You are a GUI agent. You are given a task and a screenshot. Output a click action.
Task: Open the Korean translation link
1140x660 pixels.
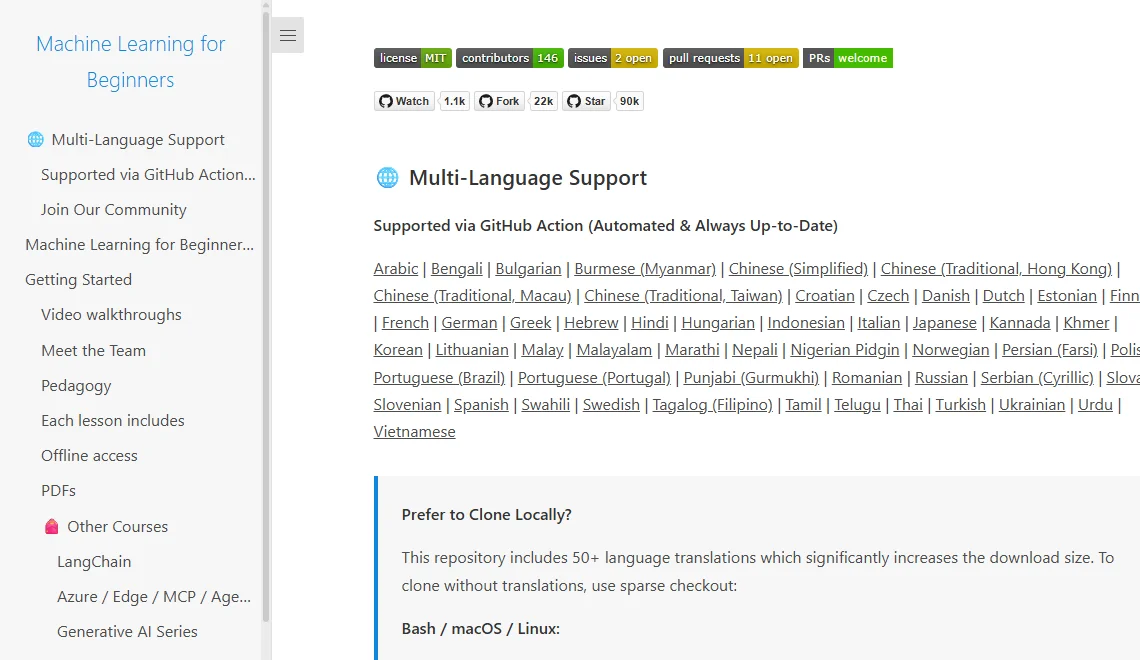click(398, 350)
